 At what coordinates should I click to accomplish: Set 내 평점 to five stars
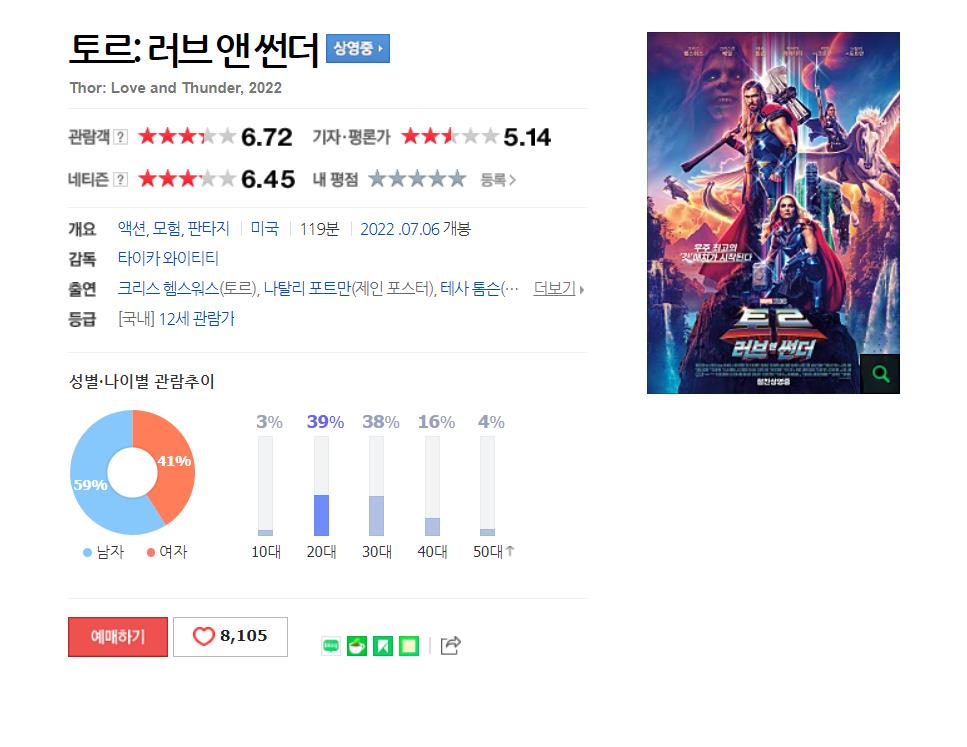[457, 180]
